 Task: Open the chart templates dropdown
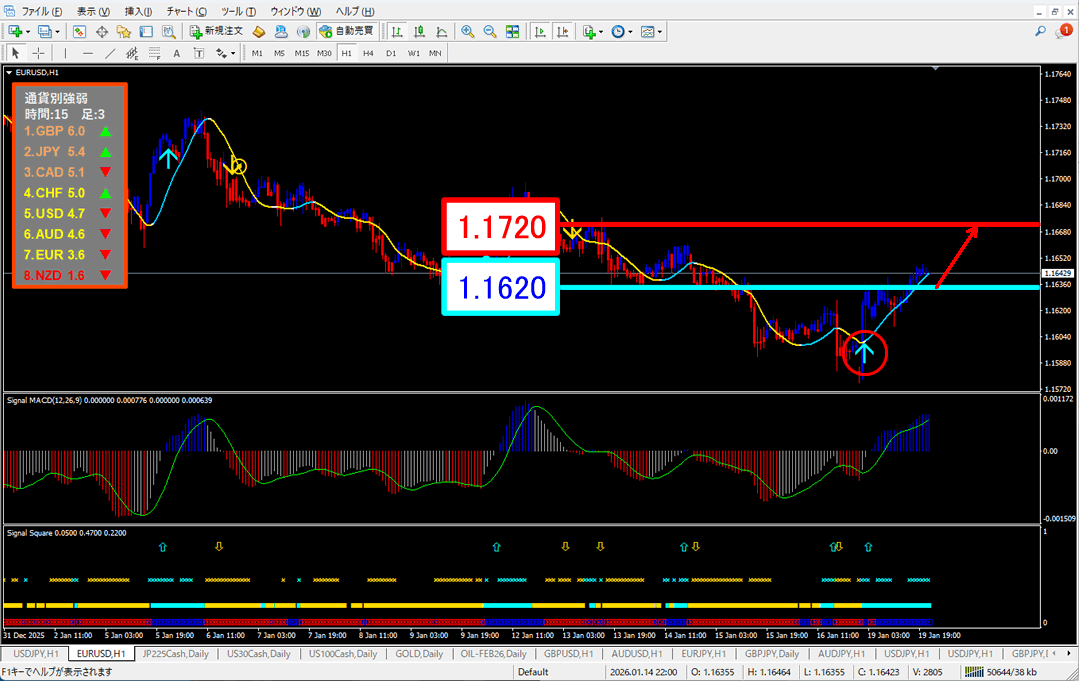[x=661, y=32]
